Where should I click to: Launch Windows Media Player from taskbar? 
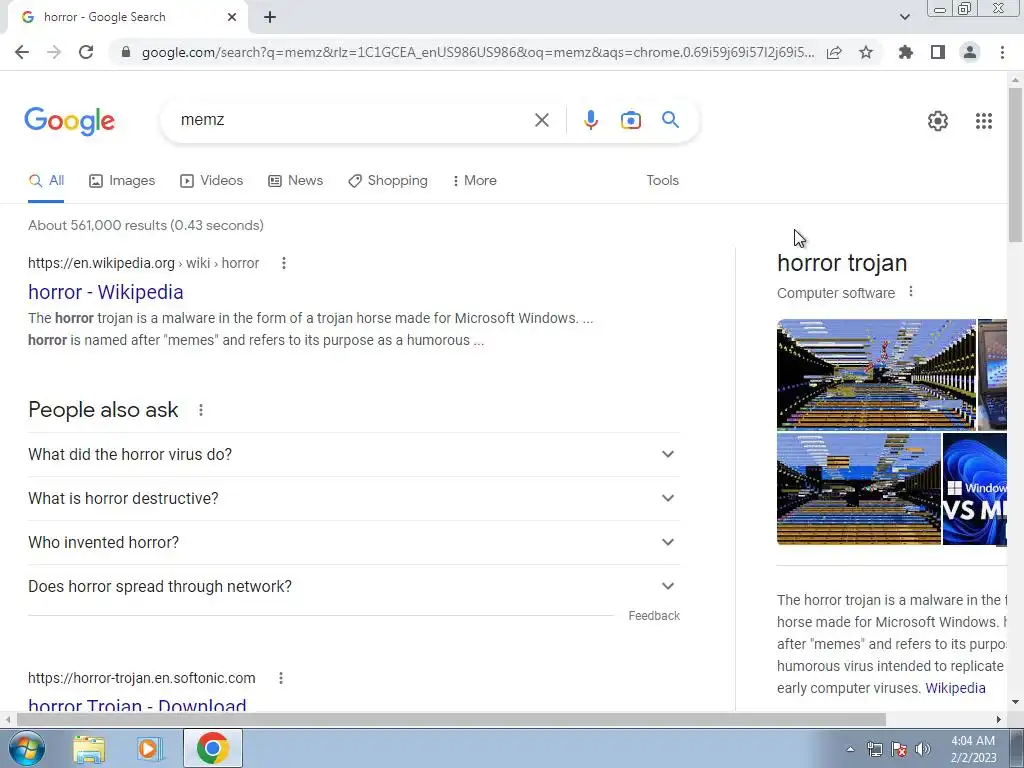point(149,749)
